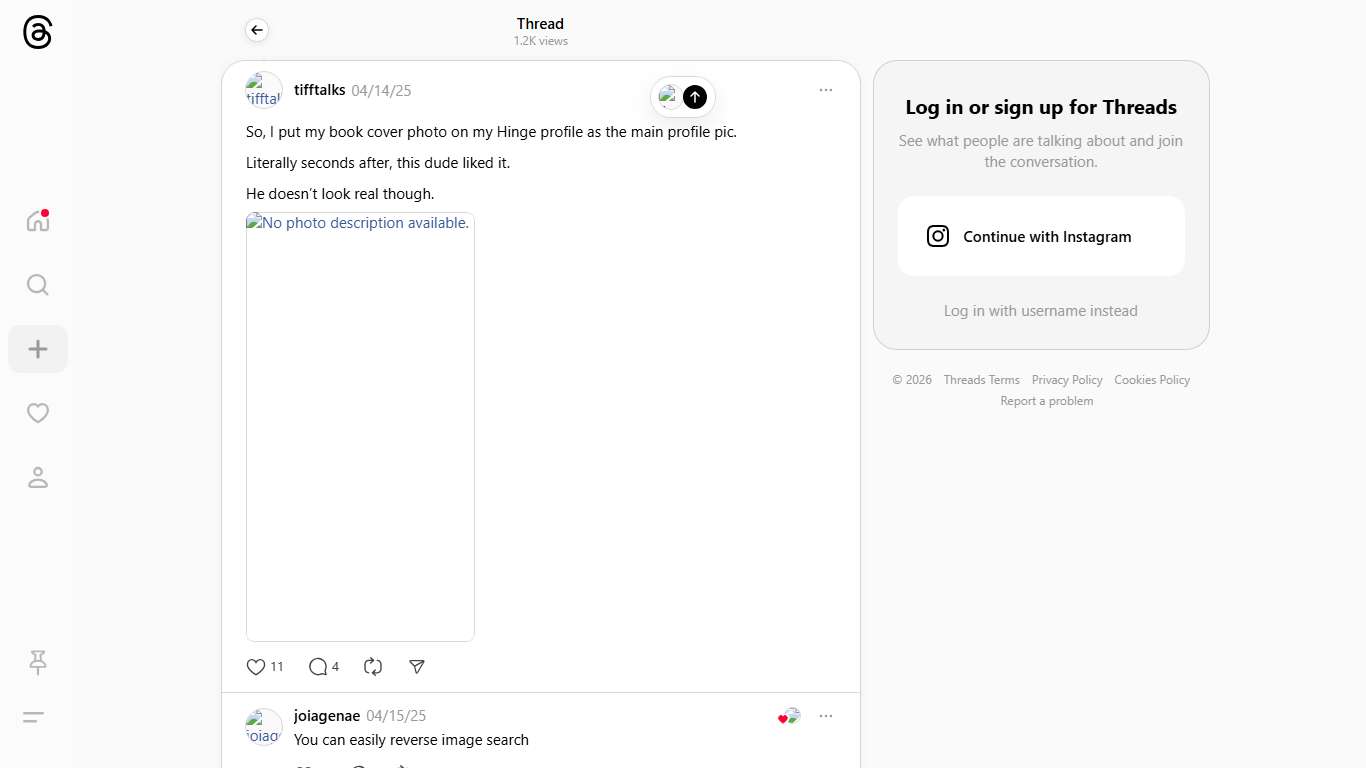This screenshot has width=1366, height=768.
Task: Open the Profile person icon
Action: (38, 477)
